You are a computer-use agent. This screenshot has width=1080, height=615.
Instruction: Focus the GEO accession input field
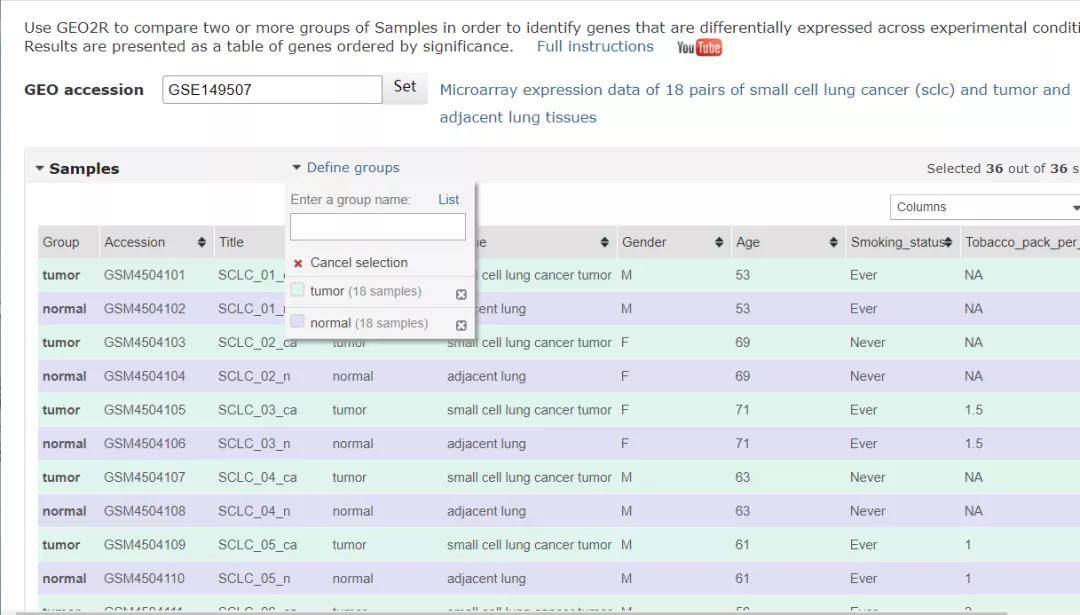tap(272, 90)
